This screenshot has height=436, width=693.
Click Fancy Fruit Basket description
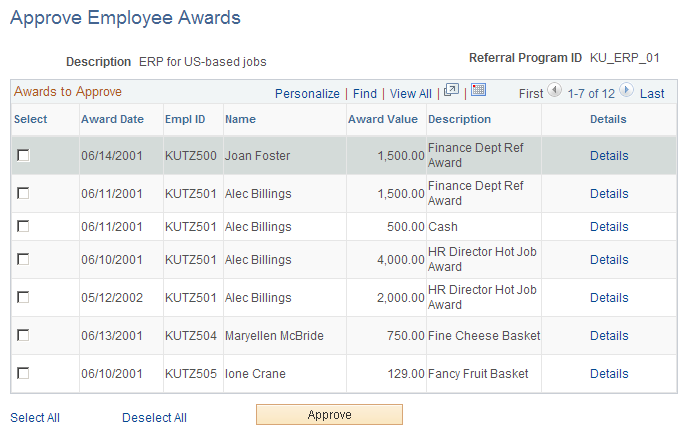pyautogui.click(x=478, y=373)
